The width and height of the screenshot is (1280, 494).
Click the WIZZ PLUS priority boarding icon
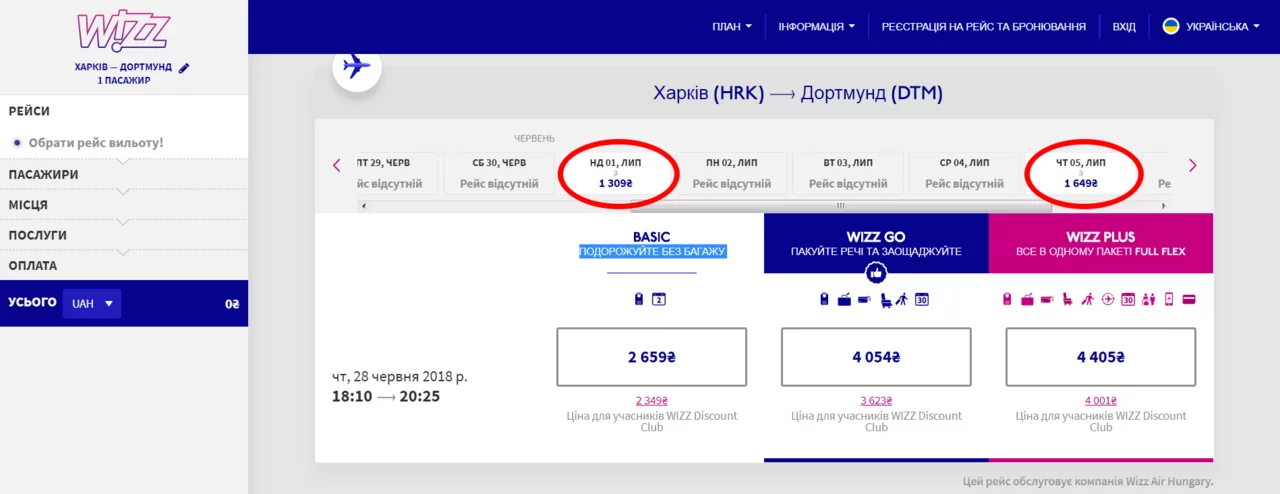pyautogui.click(x=1087, y=298)
